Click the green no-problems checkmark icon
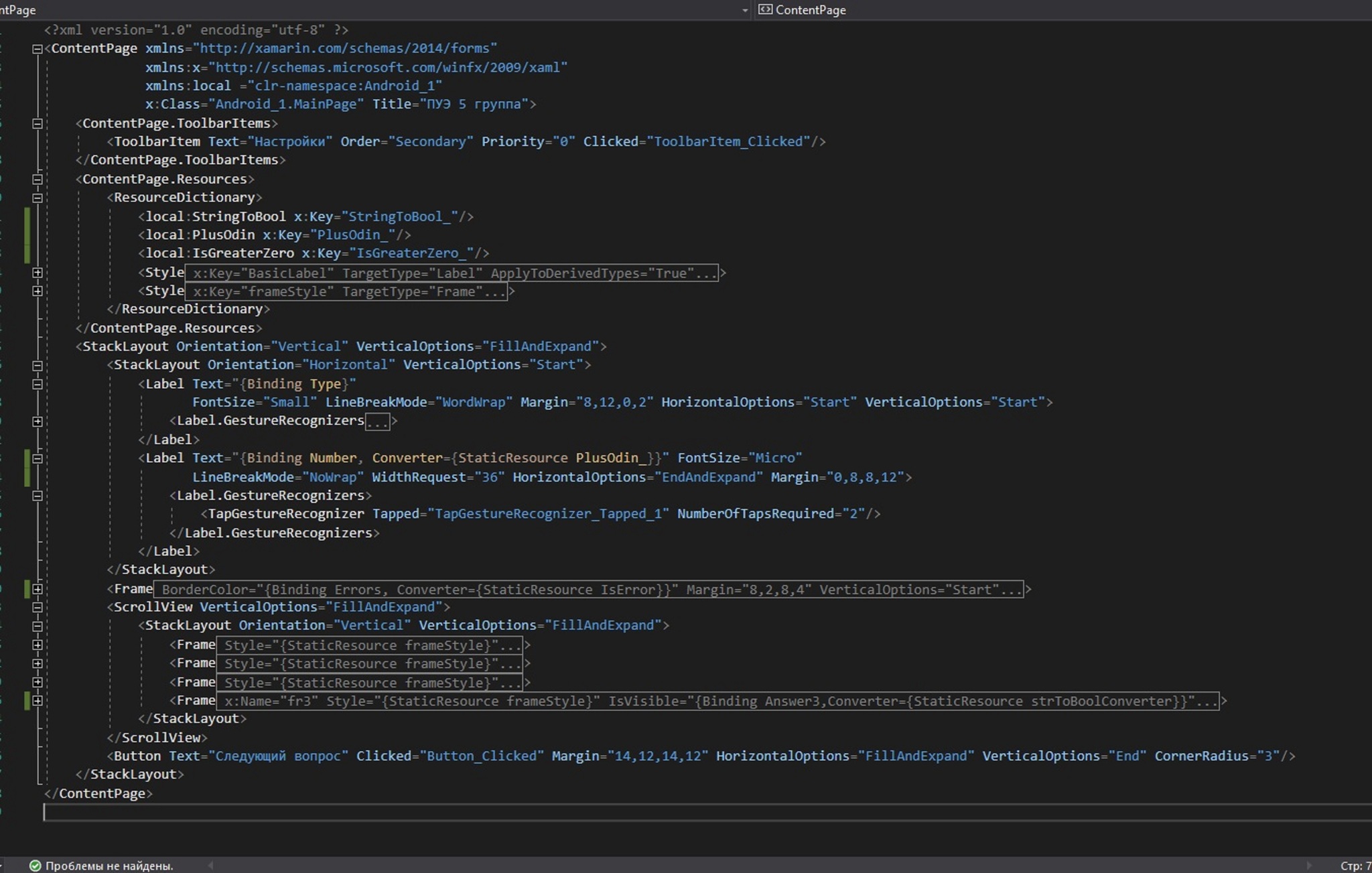This screenshot has width=1372, height=873. 36,866
